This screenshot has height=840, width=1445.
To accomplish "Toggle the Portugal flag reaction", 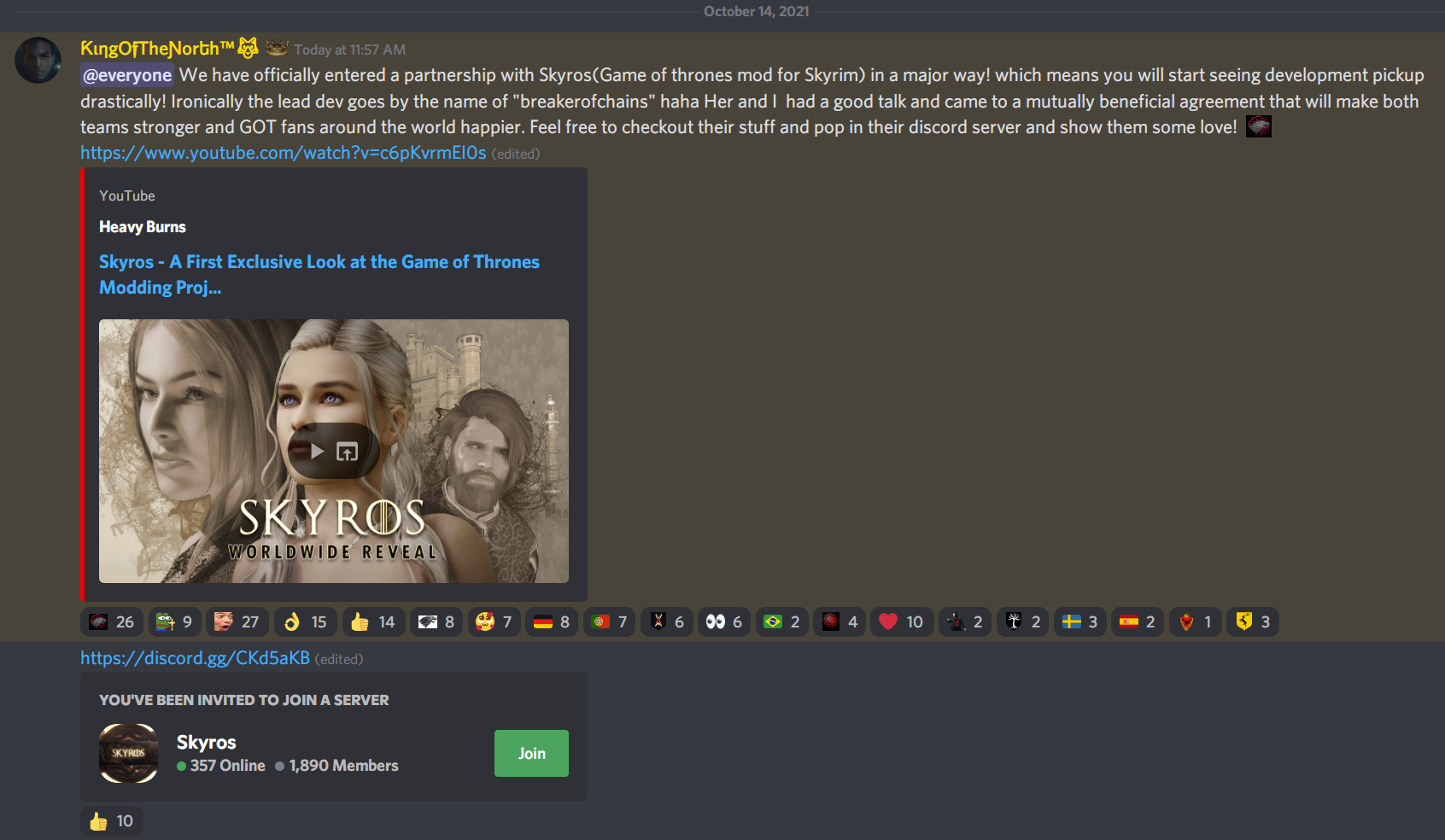I will click(610, 621).
